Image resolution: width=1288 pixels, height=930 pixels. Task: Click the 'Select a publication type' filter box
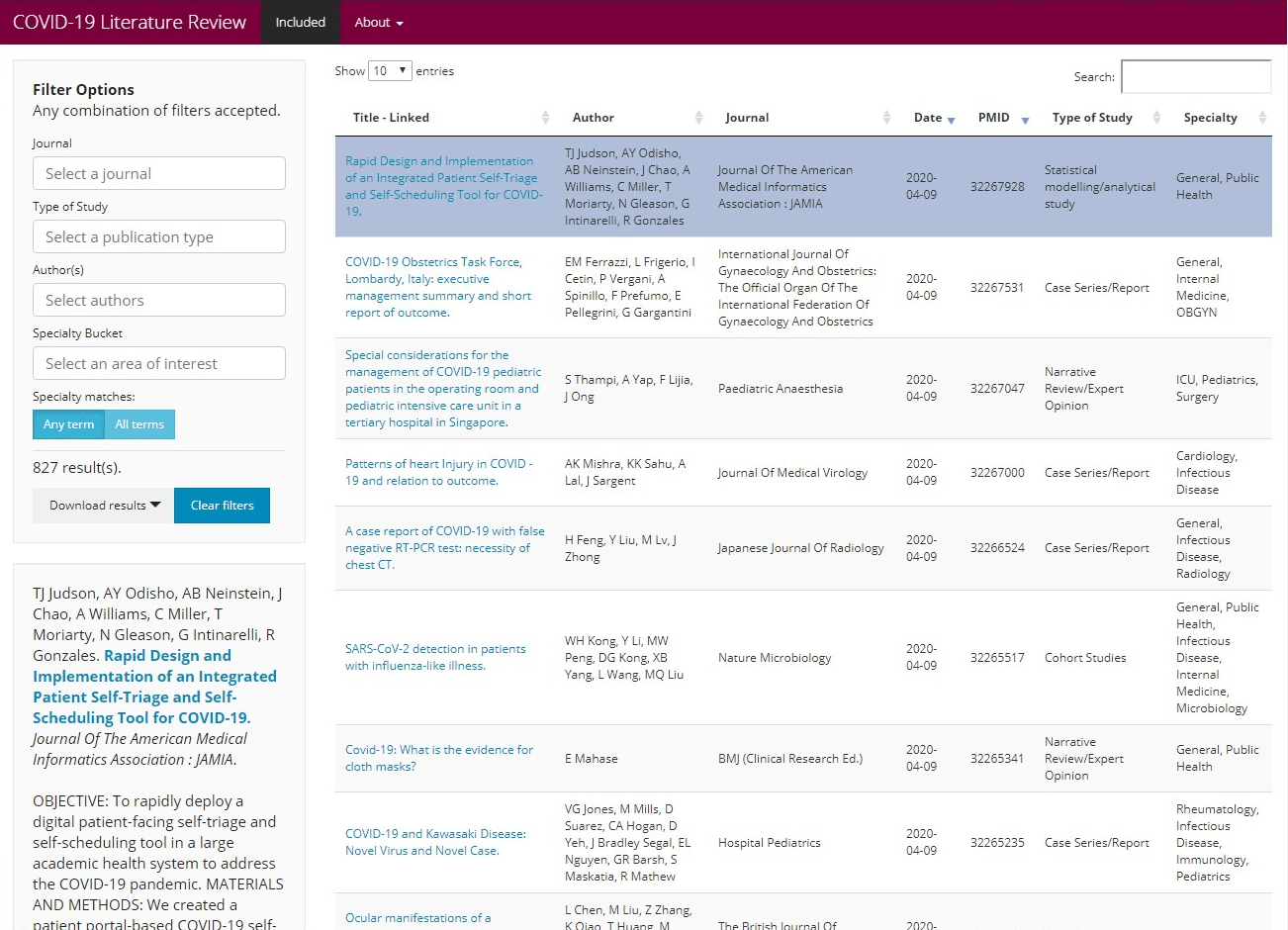pos(158,236)
